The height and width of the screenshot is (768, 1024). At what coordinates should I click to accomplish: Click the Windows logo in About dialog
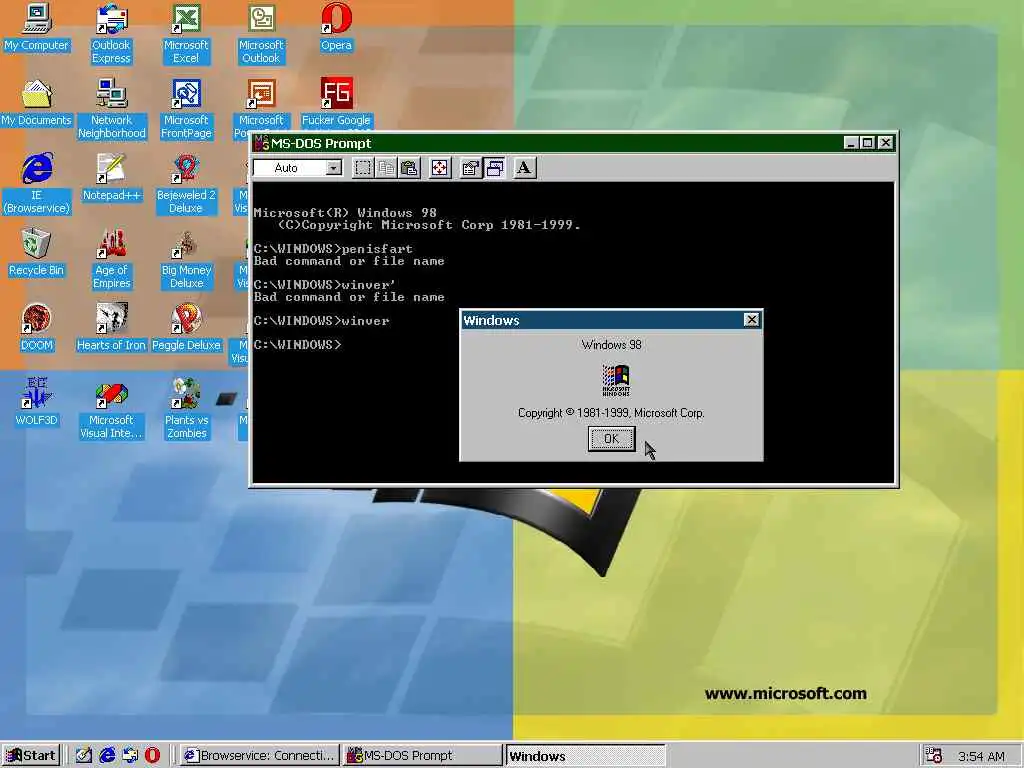[615, 380]
